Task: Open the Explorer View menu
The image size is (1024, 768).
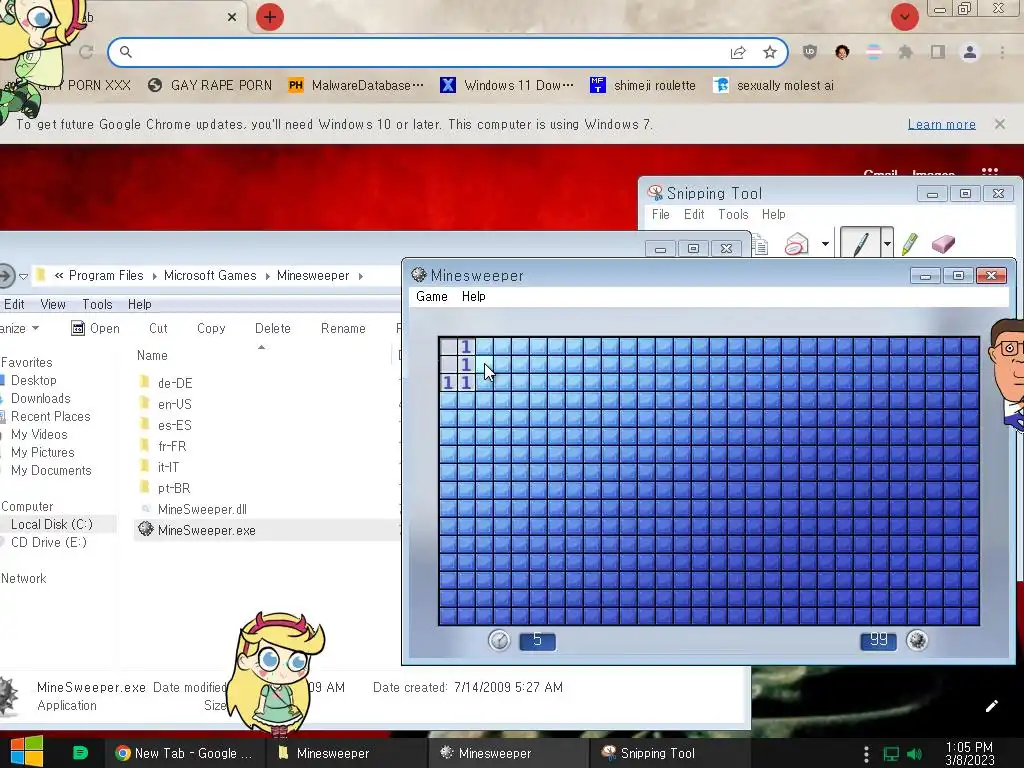Action: coord(53,304)
